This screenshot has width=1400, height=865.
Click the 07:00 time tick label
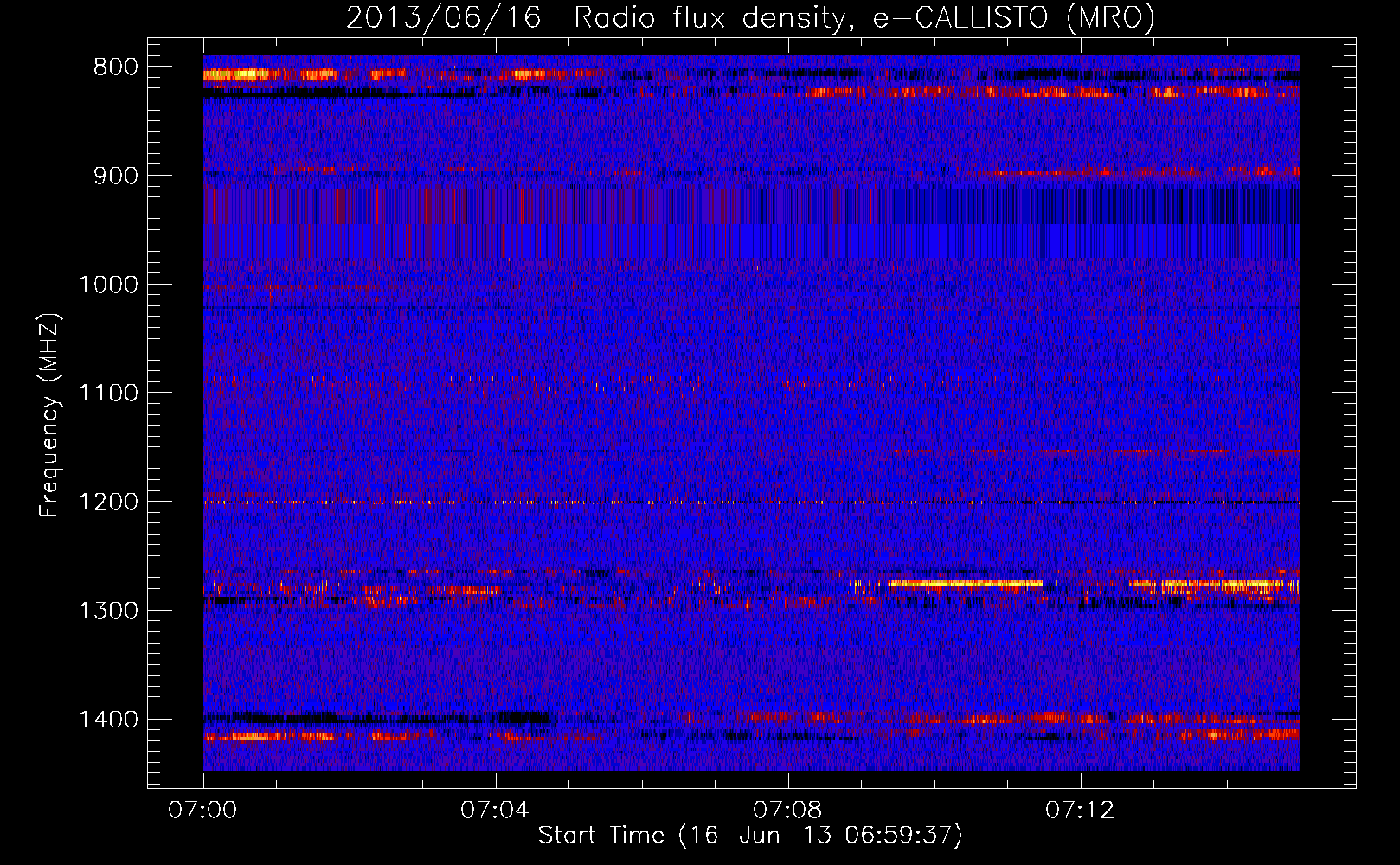(x=202, y=811)
